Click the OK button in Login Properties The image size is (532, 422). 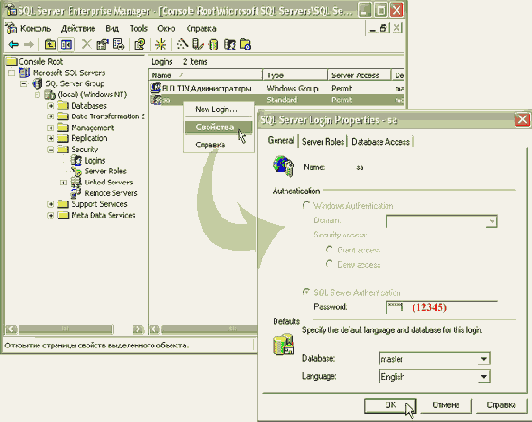click(x=390, y=405)
